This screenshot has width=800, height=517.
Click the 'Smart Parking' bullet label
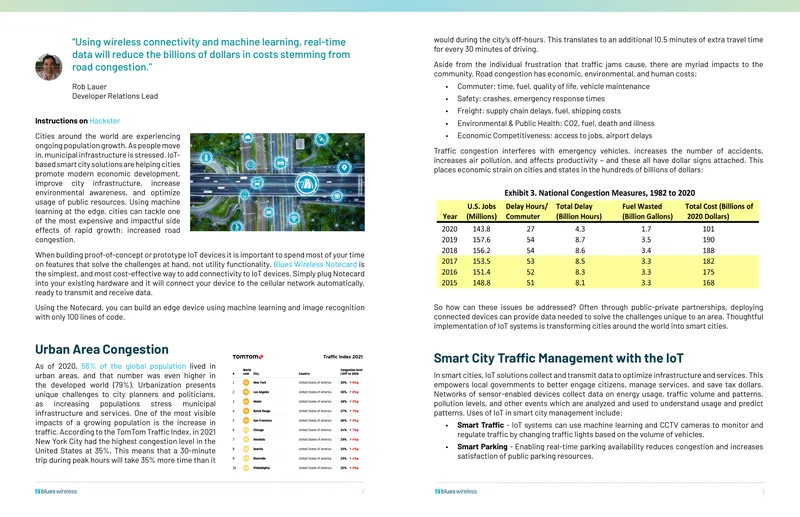(x=482, y=447)
